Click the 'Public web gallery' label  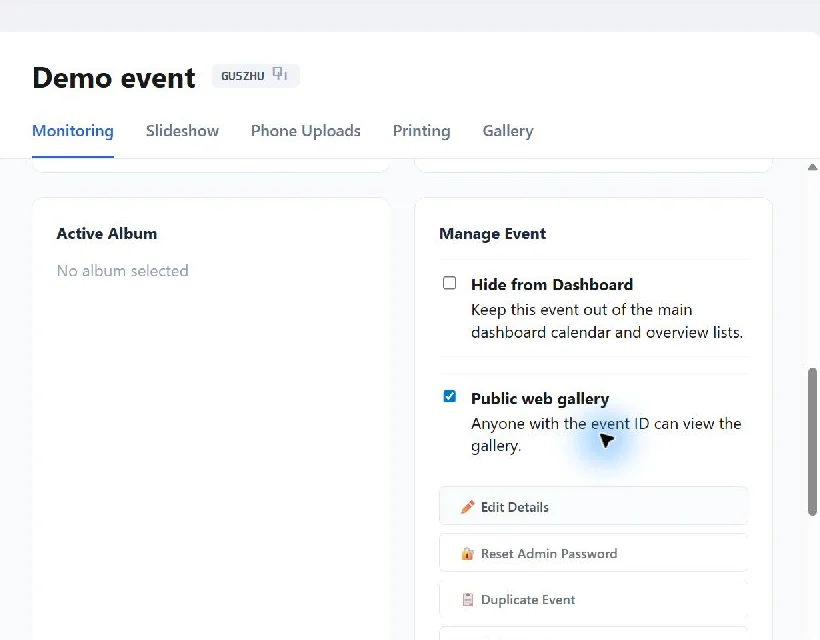(x=540, y=398)
